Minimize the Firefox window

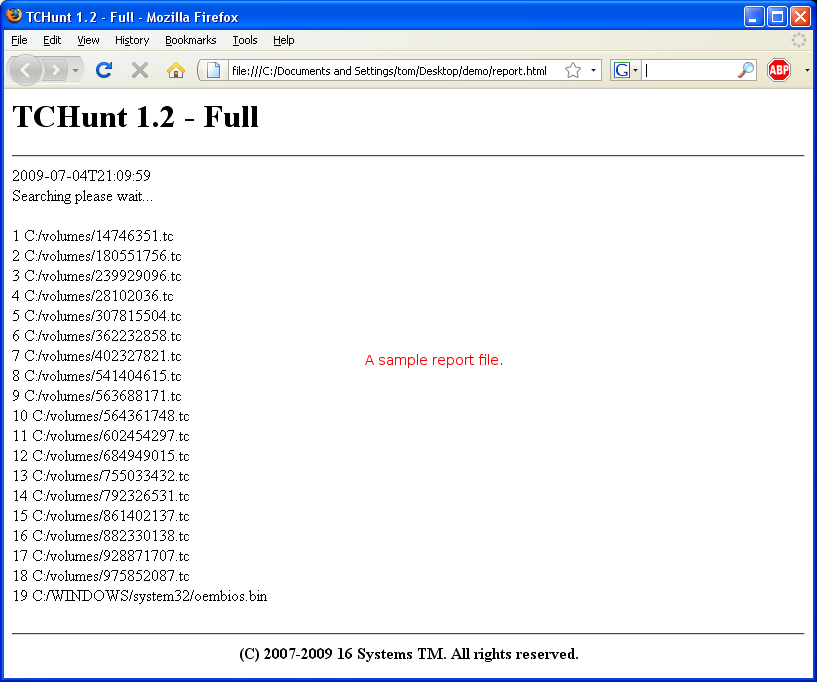[753, 17]
